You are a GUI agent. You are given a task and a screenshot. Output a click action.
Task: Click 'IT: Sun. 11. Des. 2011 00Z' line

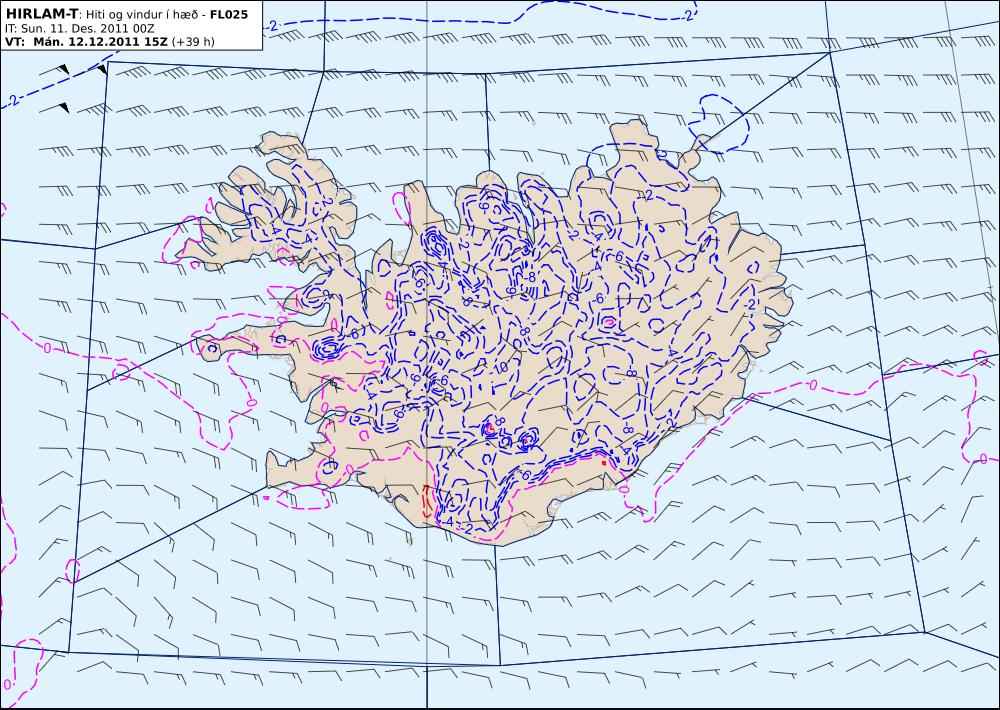[x=80, y=29]
